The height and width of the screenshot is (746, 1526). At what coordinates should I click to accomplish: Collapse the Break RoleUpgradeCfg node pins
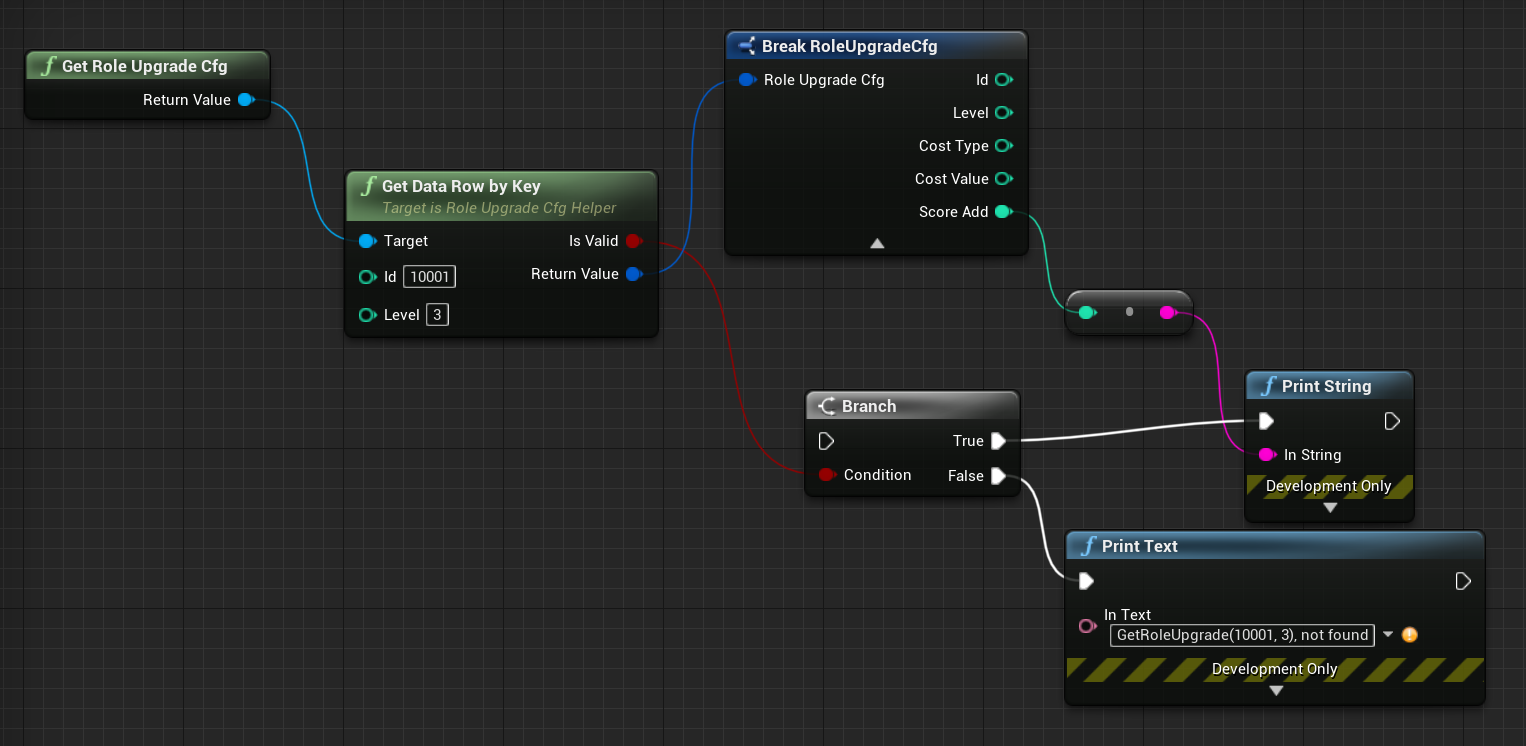(876, 243)
